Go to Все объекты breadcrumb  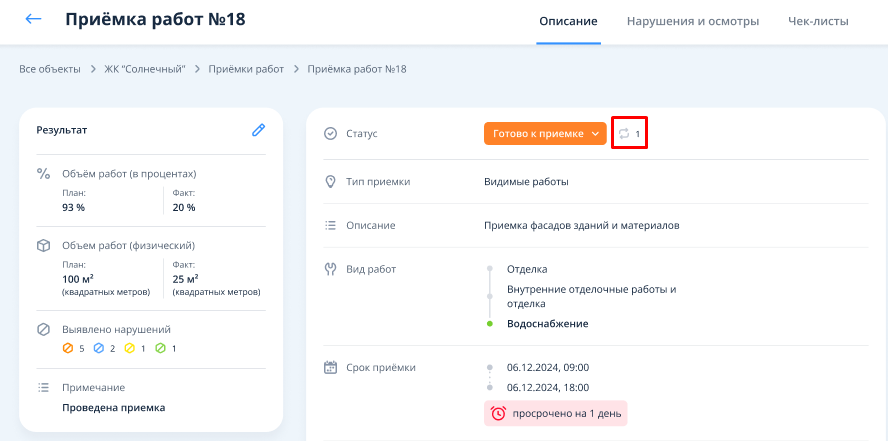point(50,69)
